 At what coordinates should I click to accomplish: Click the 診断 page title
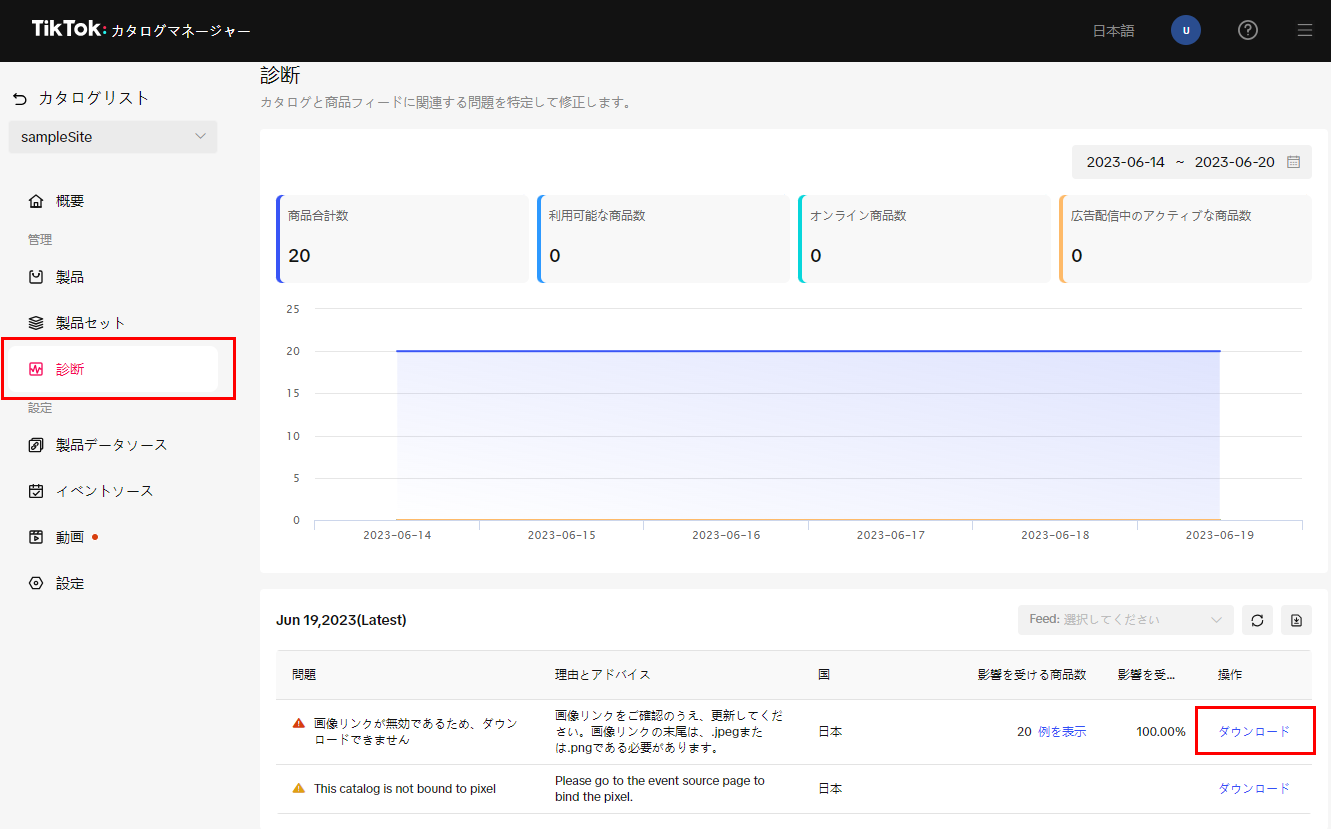point(280,76)
